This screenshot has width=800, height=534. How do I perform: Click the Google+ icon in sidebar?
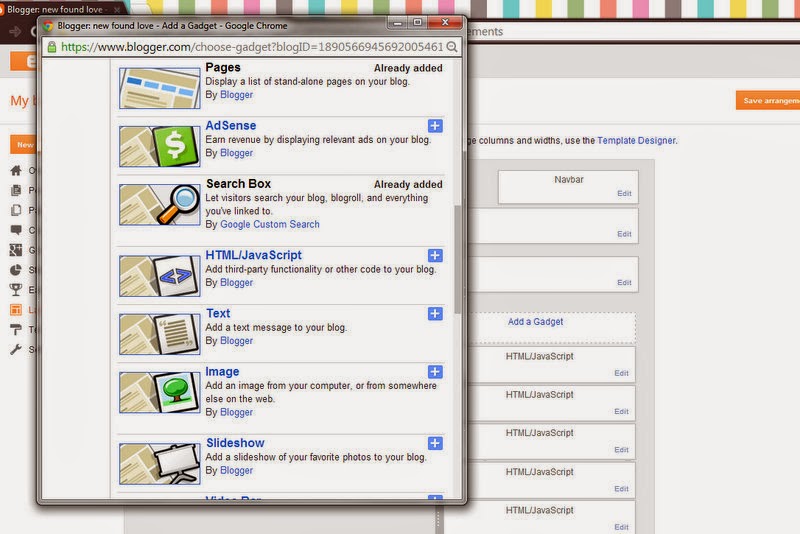click(16, 250)
